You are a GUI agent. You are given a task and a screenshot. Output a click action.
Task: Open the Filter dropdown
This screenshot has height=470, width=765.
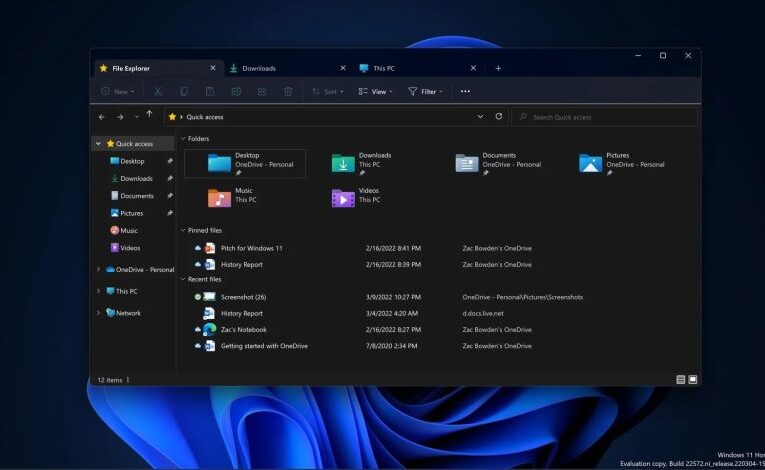point(425,91)
